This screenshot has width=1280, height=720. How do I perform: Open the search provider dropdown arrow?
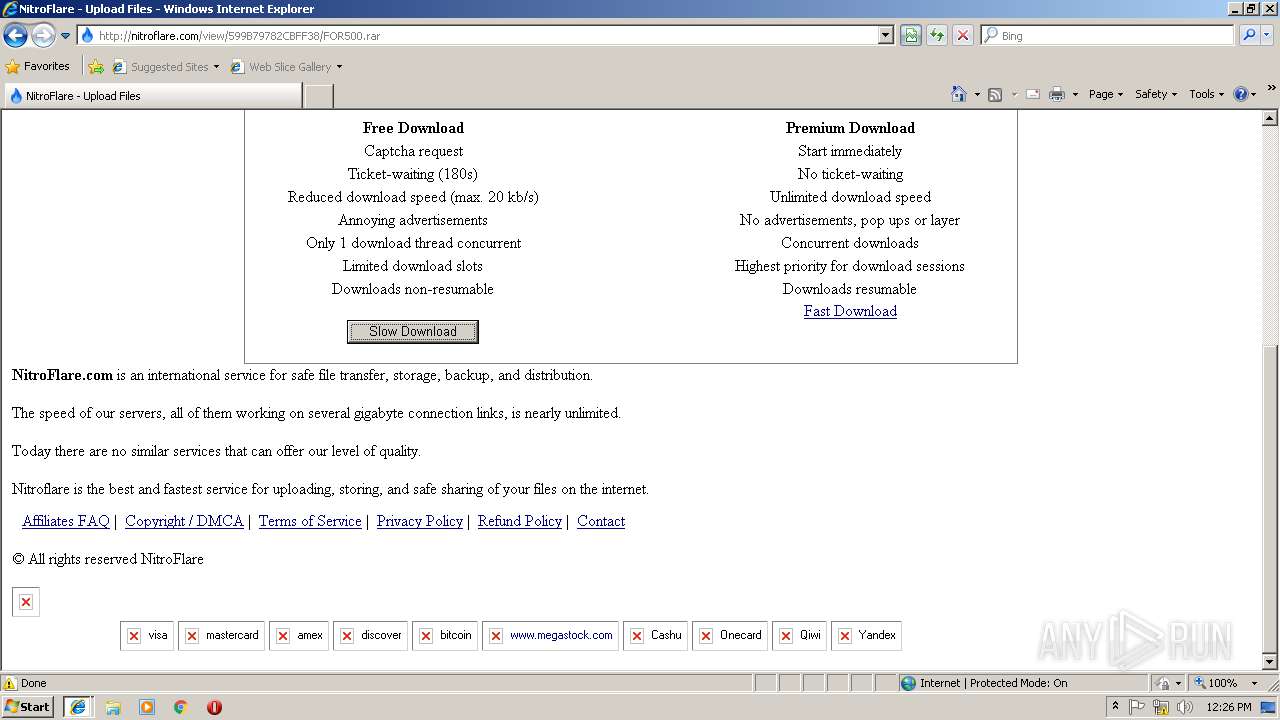coord(1266,36)
